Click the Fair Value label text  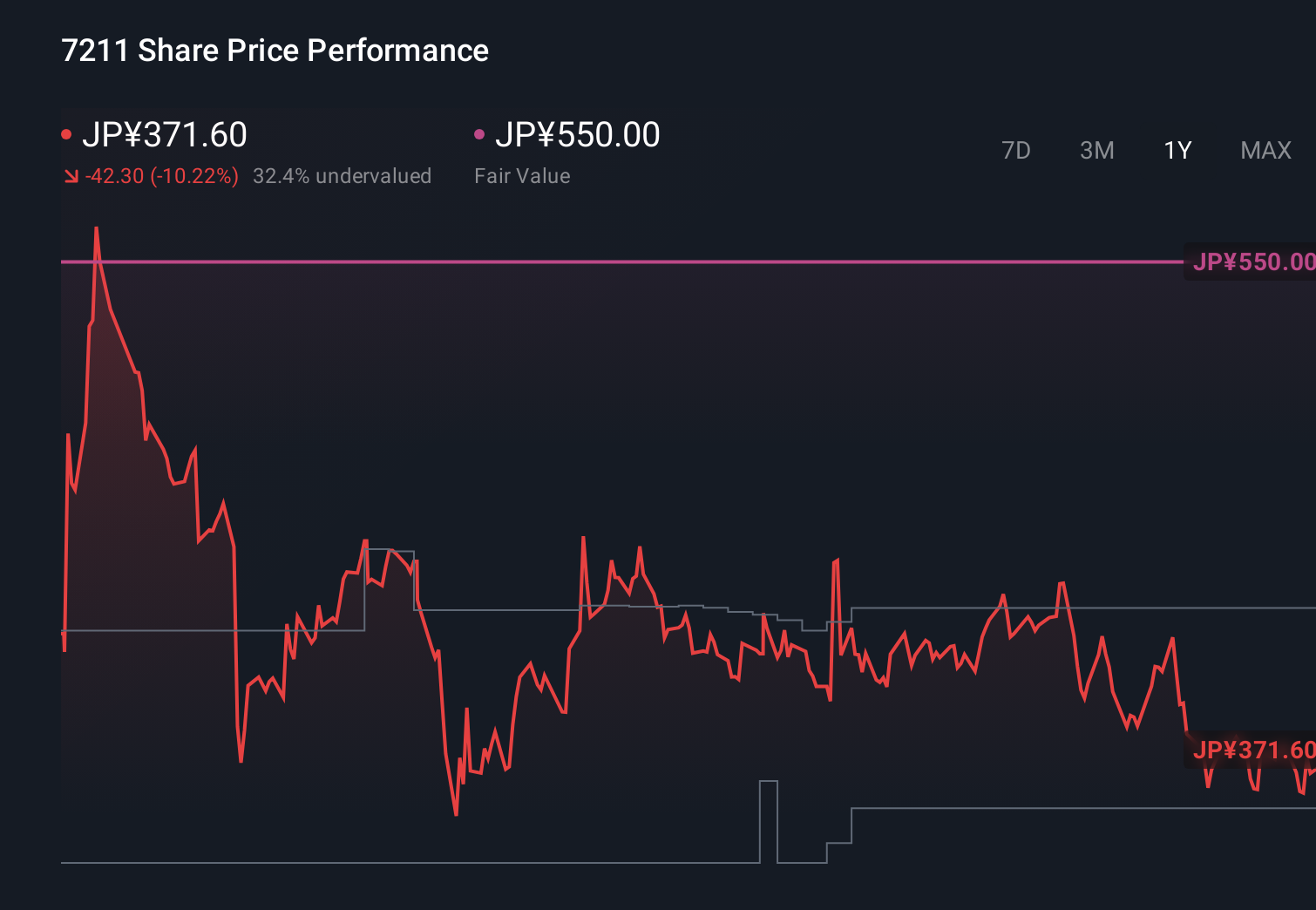[521, 175]
